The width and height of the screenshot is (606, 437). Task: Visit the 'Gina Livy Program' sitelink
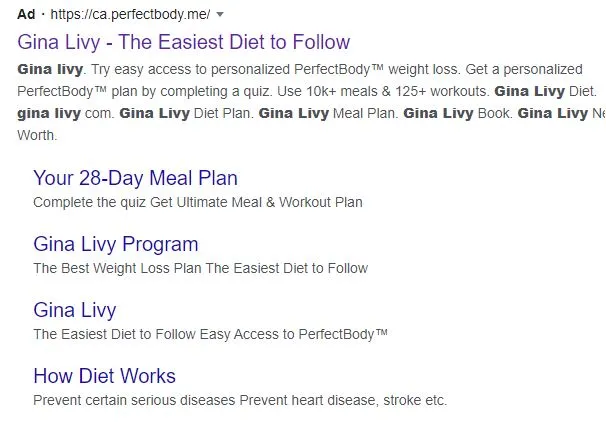tap(116, 244)
